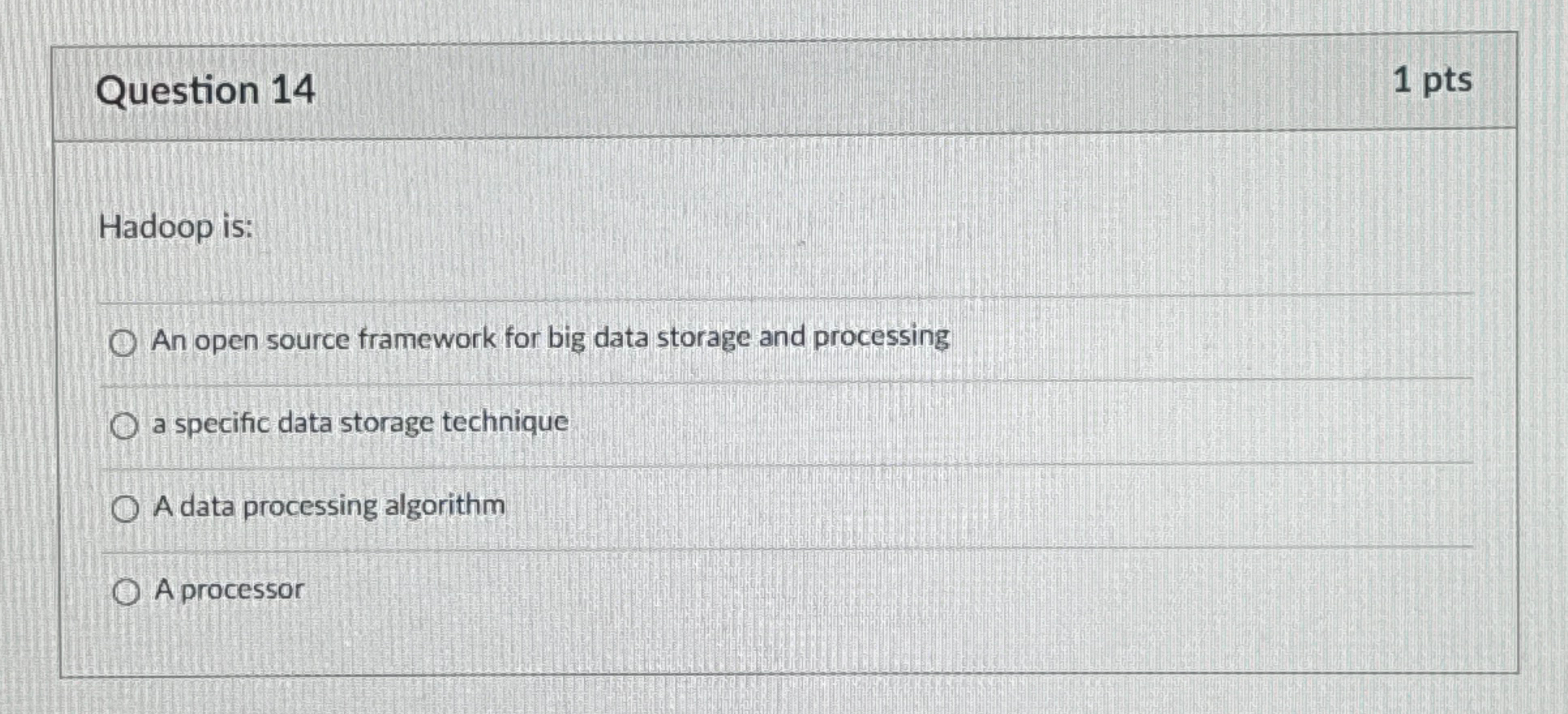Click the radio circle beside 'A processor'
Screen dimensions: 1568x714
coord(125,591)
